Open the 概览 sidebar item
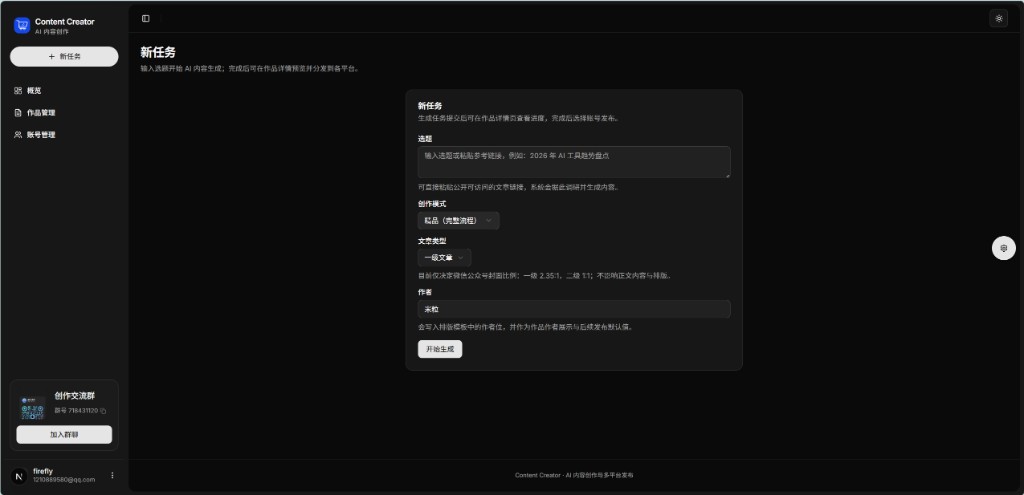 pyautogui.click(x=64, y=91)
